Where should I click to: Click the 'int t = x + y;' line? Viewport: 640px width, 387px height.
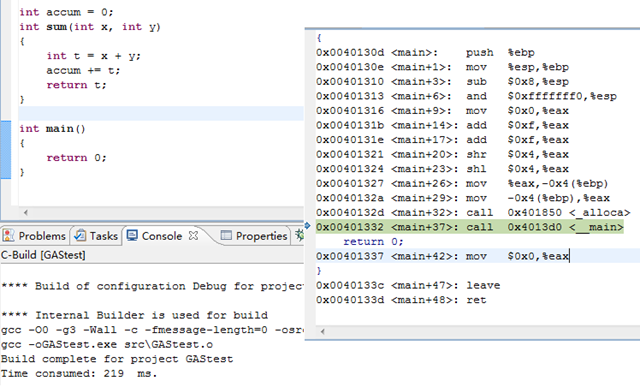click(x=93, y=56)
